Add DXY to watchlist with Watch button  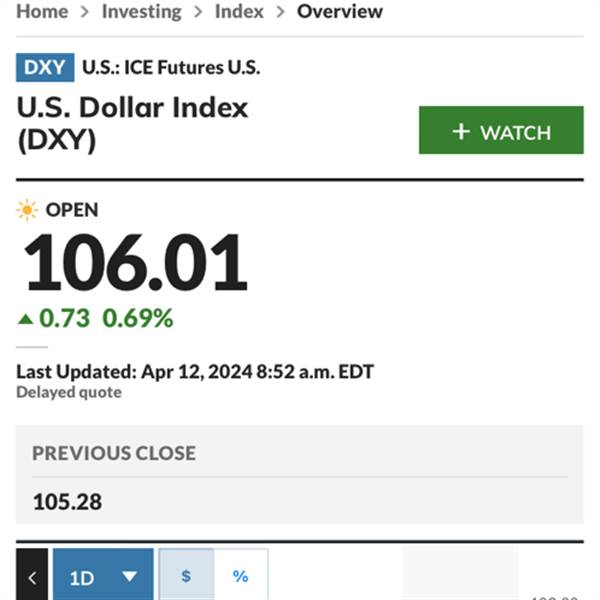[501, 130]
